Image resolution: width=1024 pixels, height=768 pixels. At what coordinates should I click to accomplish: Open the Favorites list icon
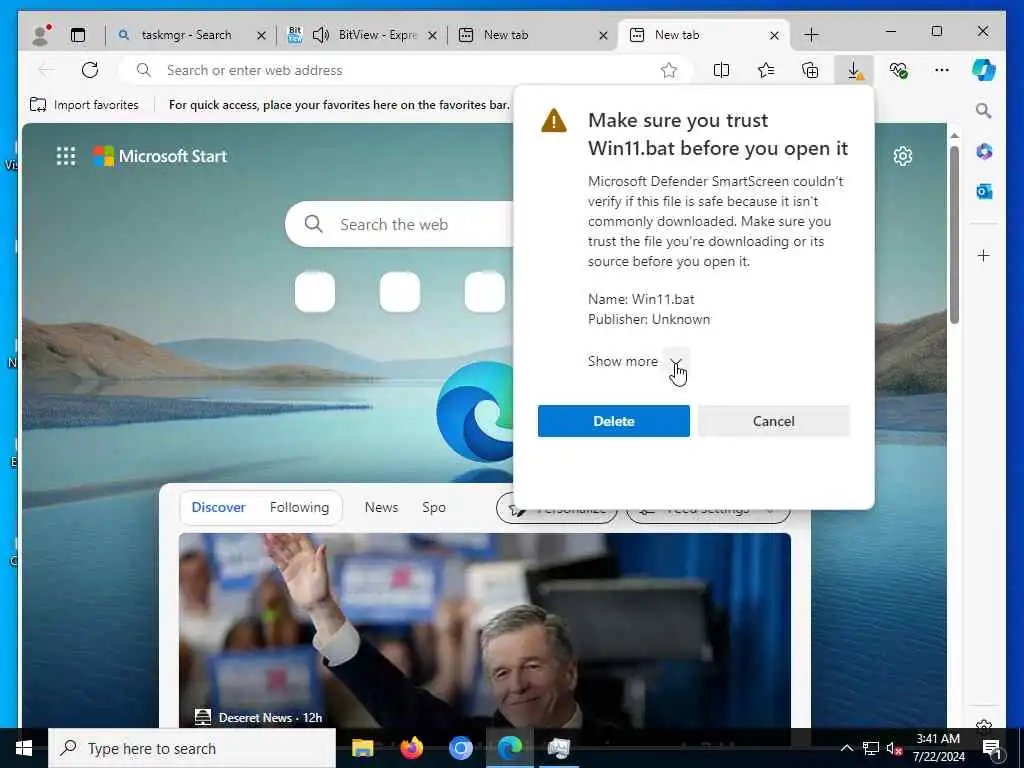click(766, 70)
